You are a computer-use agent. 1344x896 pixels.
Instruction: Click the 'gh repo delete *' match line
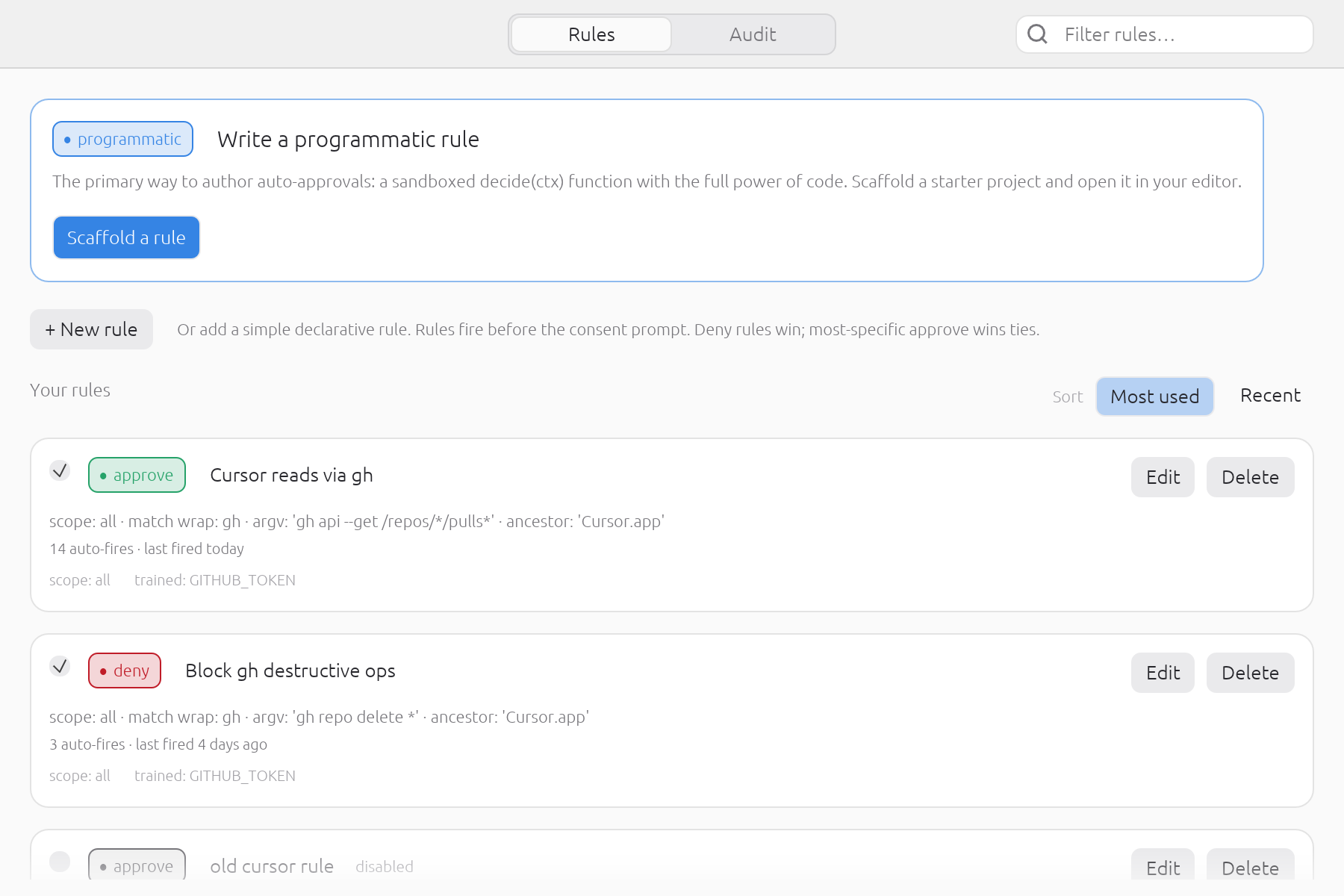[x=319, y=717]
